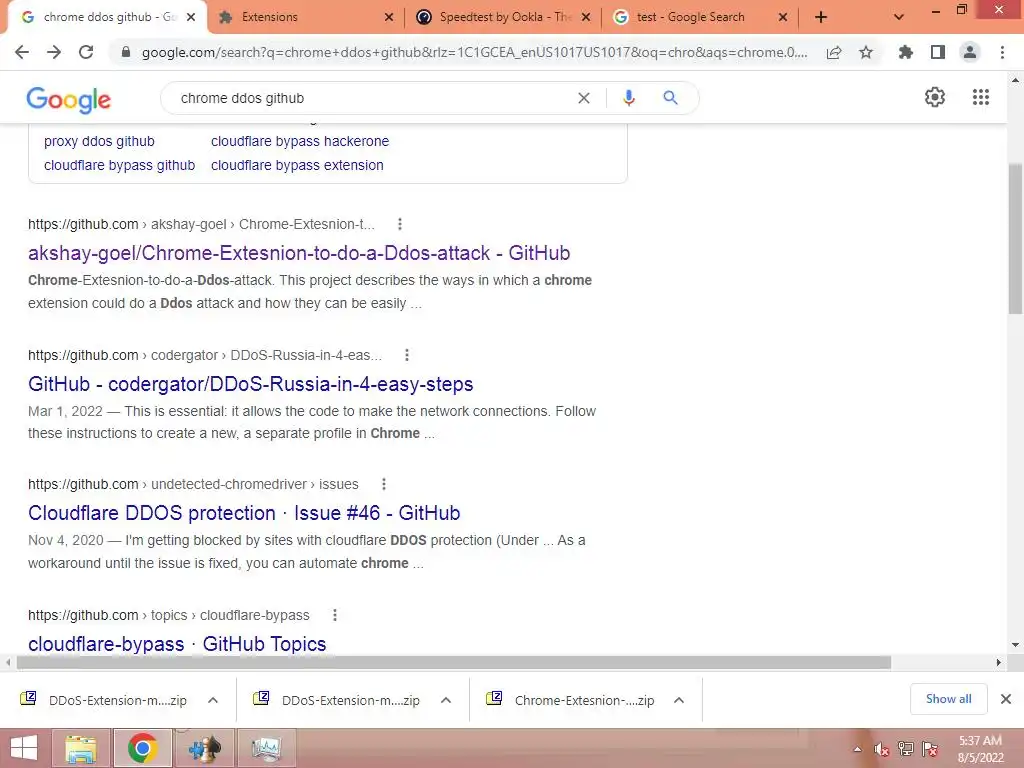Open akshay-goel Chrome-Extesnion Ddos attack result
Viewport: 1024px width, 768px height.
(299, 253)
